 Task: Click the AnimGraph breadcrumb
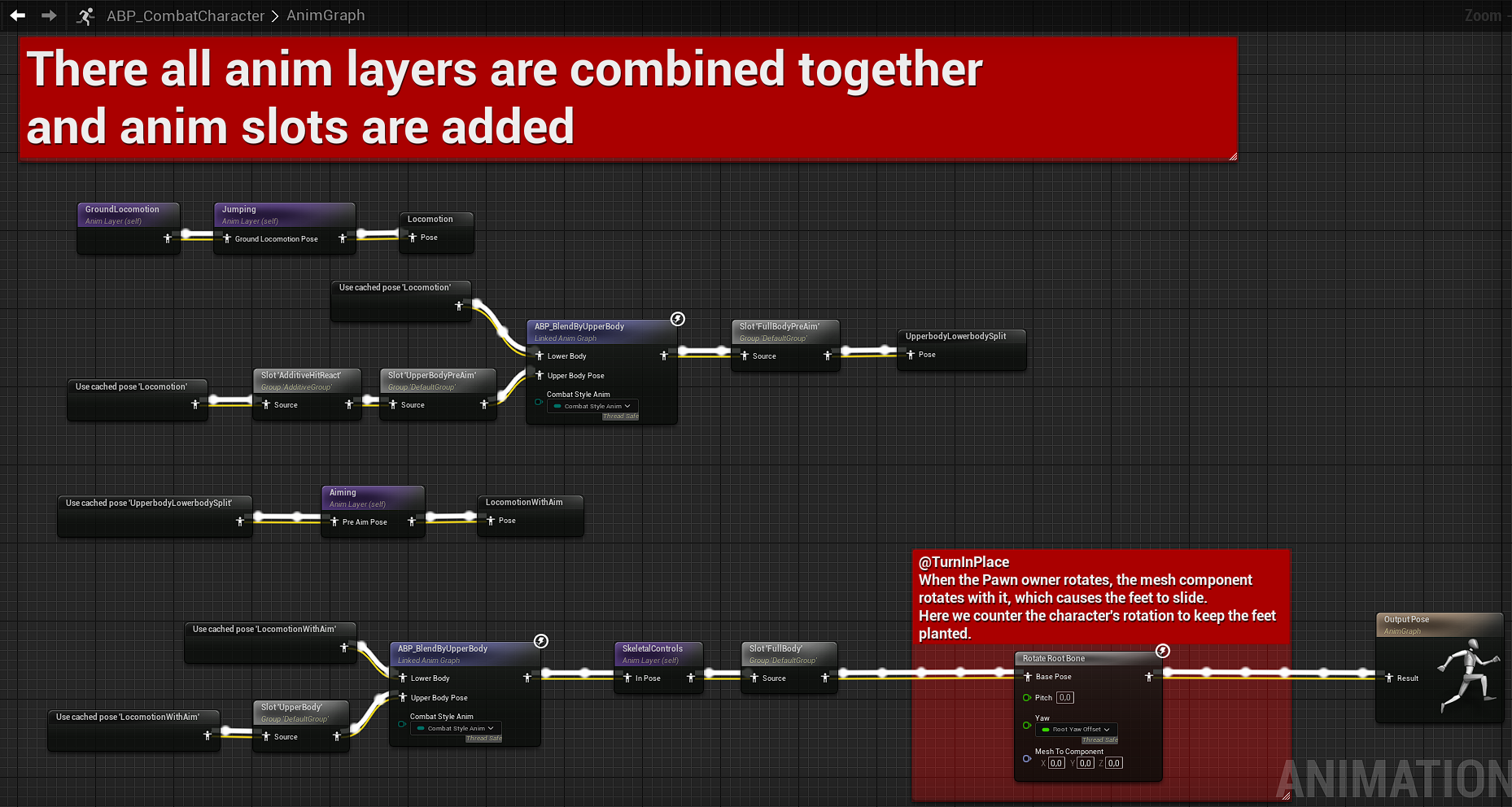pyautogui.click(x=326, y=15)
